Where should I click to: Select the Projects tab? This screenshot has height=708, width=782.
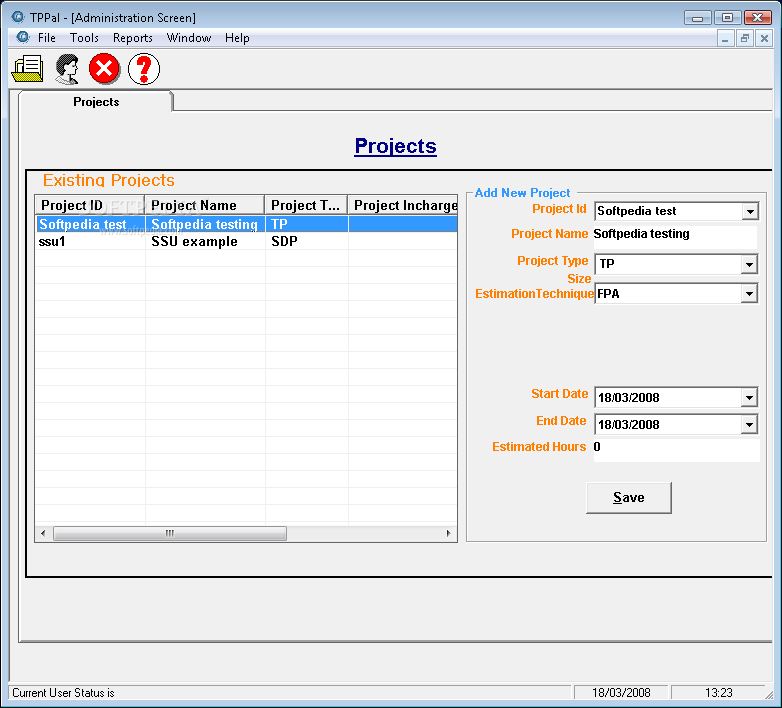tap(96, 102)
